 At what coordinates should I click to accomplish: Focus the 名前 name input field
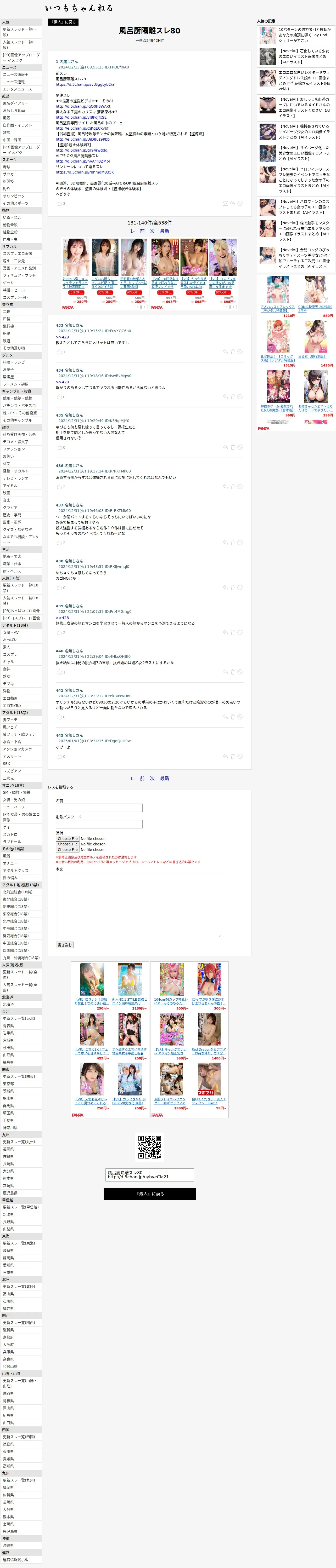click(x=99, y=808)
